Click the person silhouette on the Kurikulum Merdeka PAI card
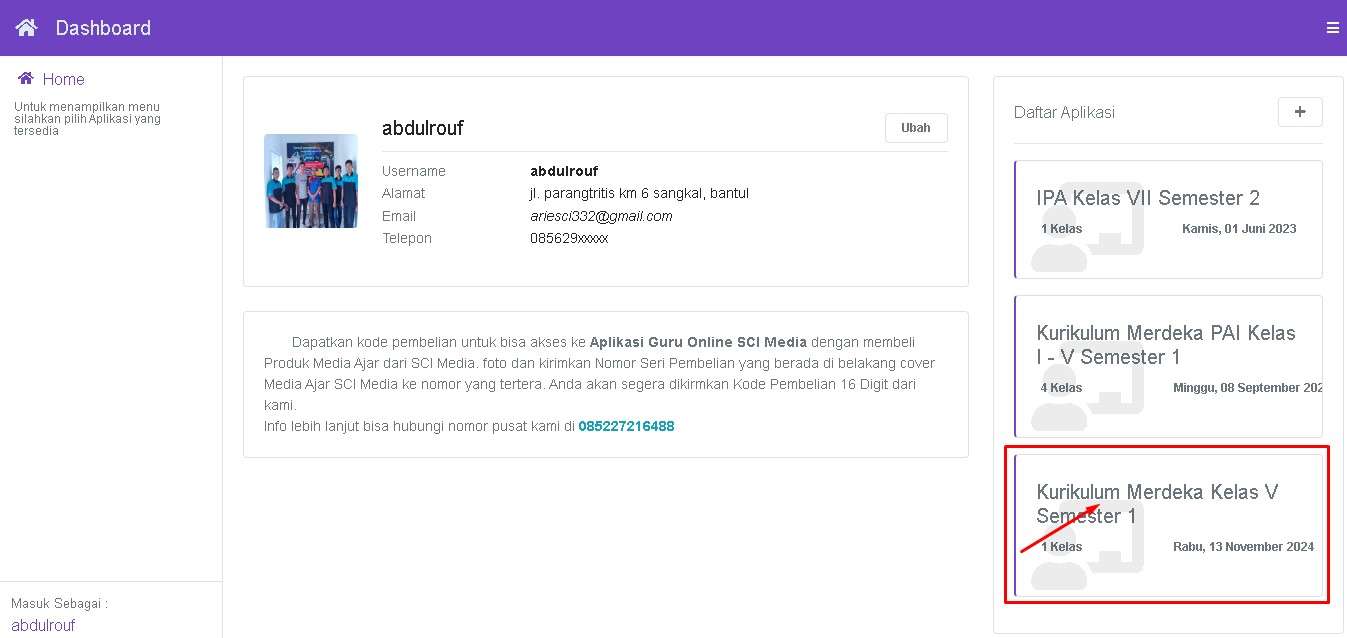 [1058, 406]
